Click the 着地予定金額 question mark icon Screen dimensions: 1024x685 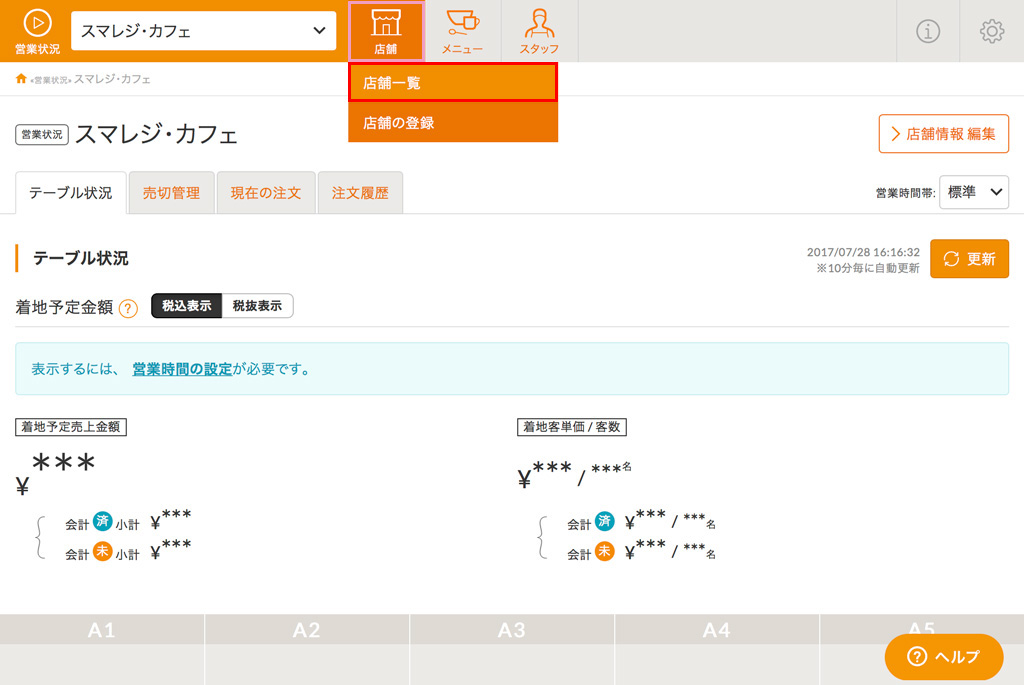click(129, 308)
